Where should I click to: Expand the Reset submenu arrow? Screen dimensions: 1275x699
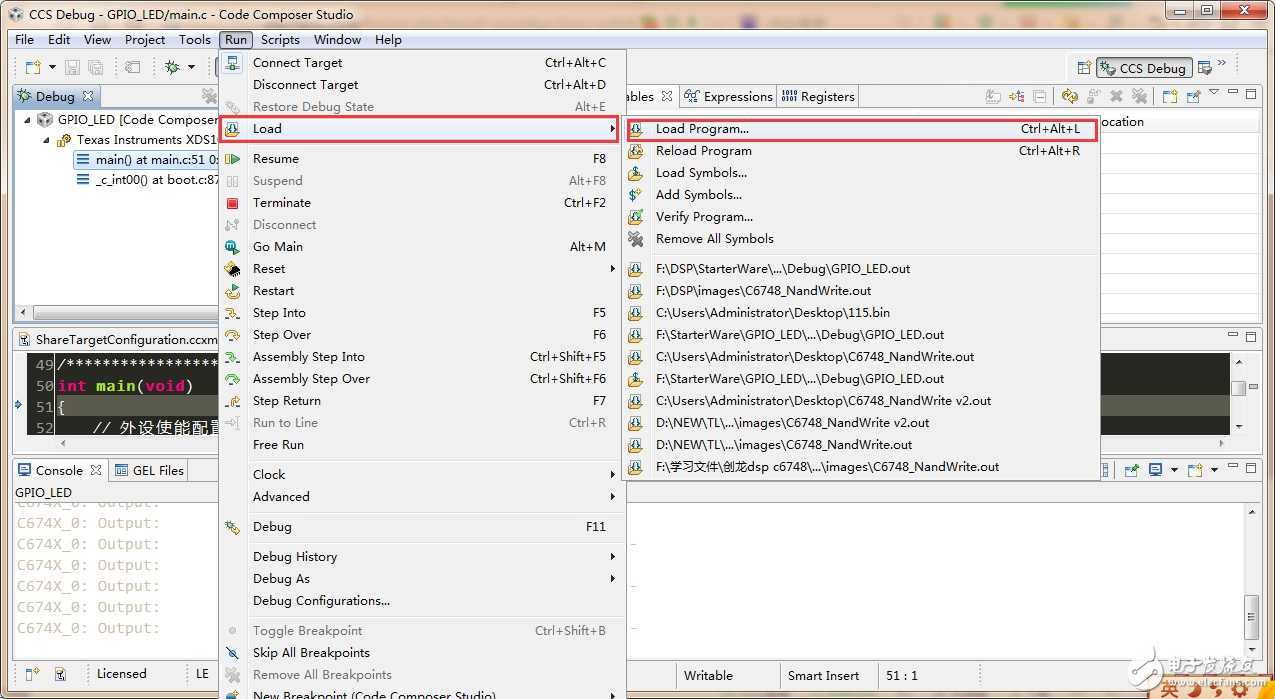(612, 269)
